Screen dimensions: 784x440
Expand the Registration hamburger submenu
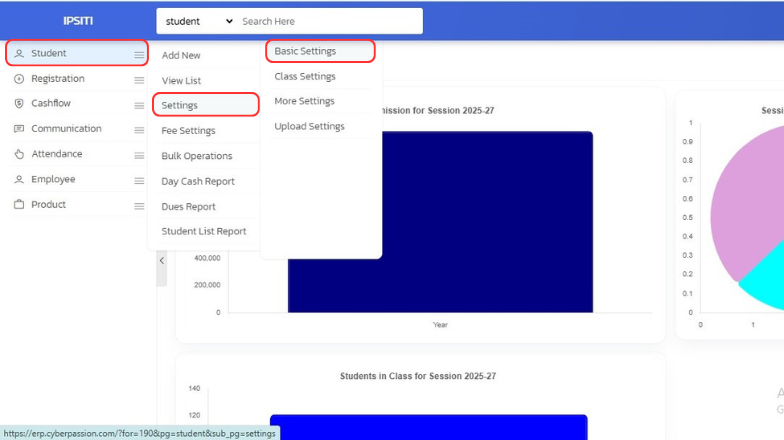click(139, 80)
